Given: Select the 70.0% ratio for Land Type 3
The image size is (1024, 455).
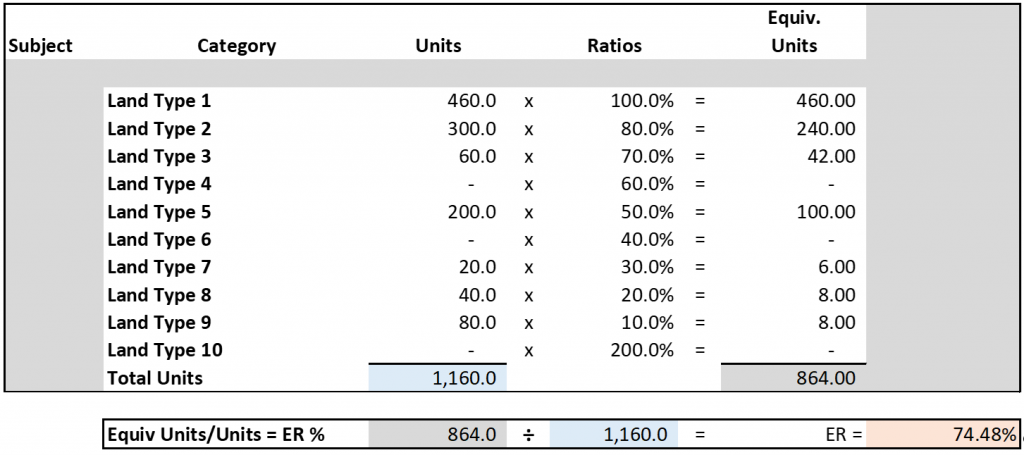Looking at the screenshot, I should pos(642,157).
